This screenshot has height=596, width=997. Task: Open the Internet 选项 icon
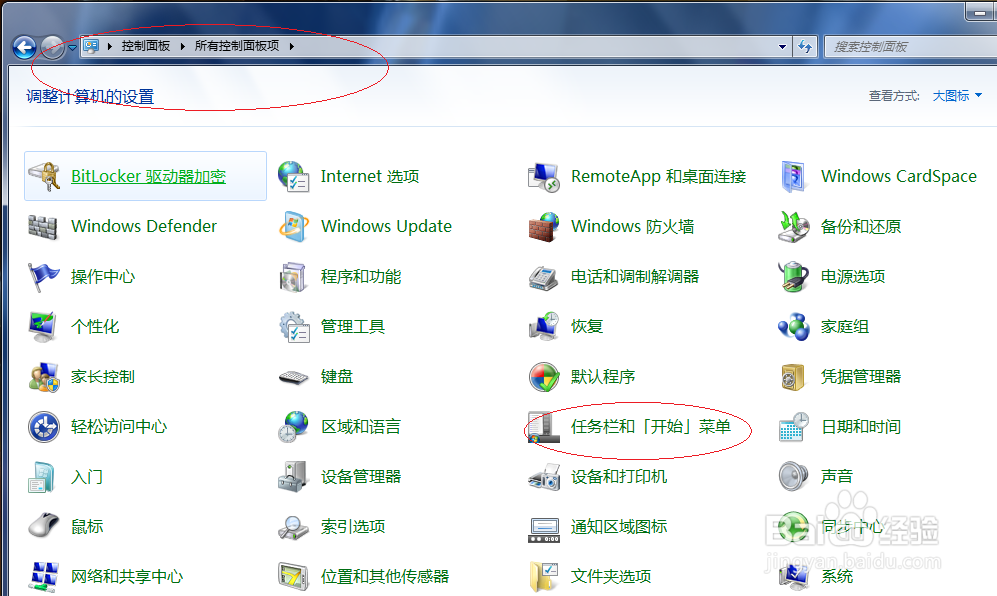294,176
